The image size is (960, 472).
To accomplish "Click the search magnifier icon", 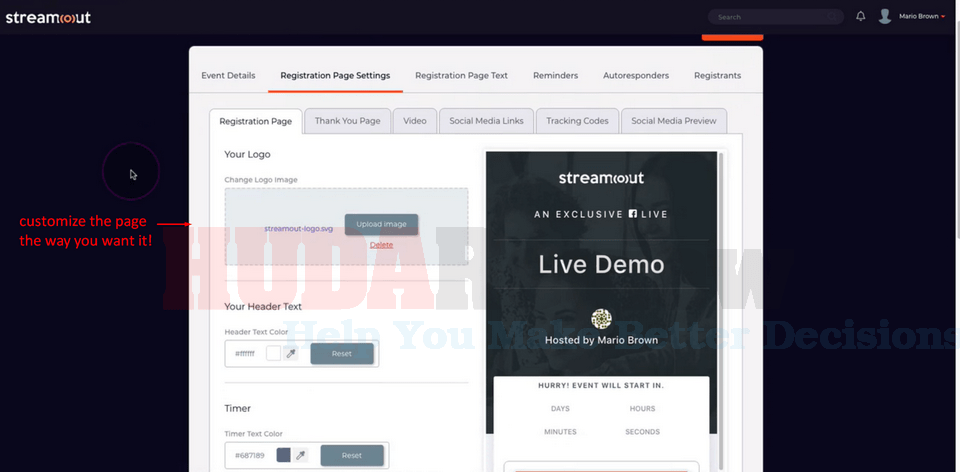I will [833, 17].
